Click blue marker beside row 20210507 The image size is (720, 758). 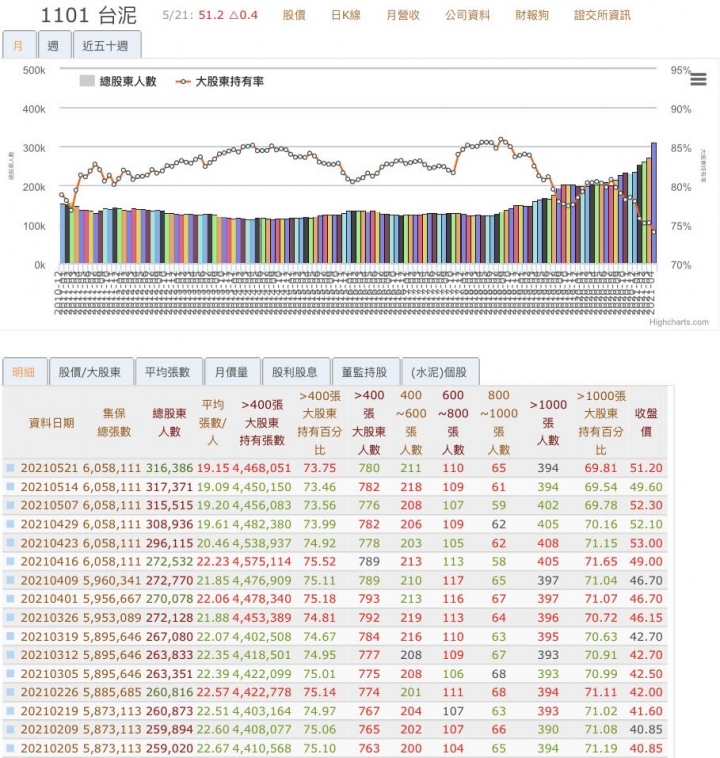coord(10,505)
